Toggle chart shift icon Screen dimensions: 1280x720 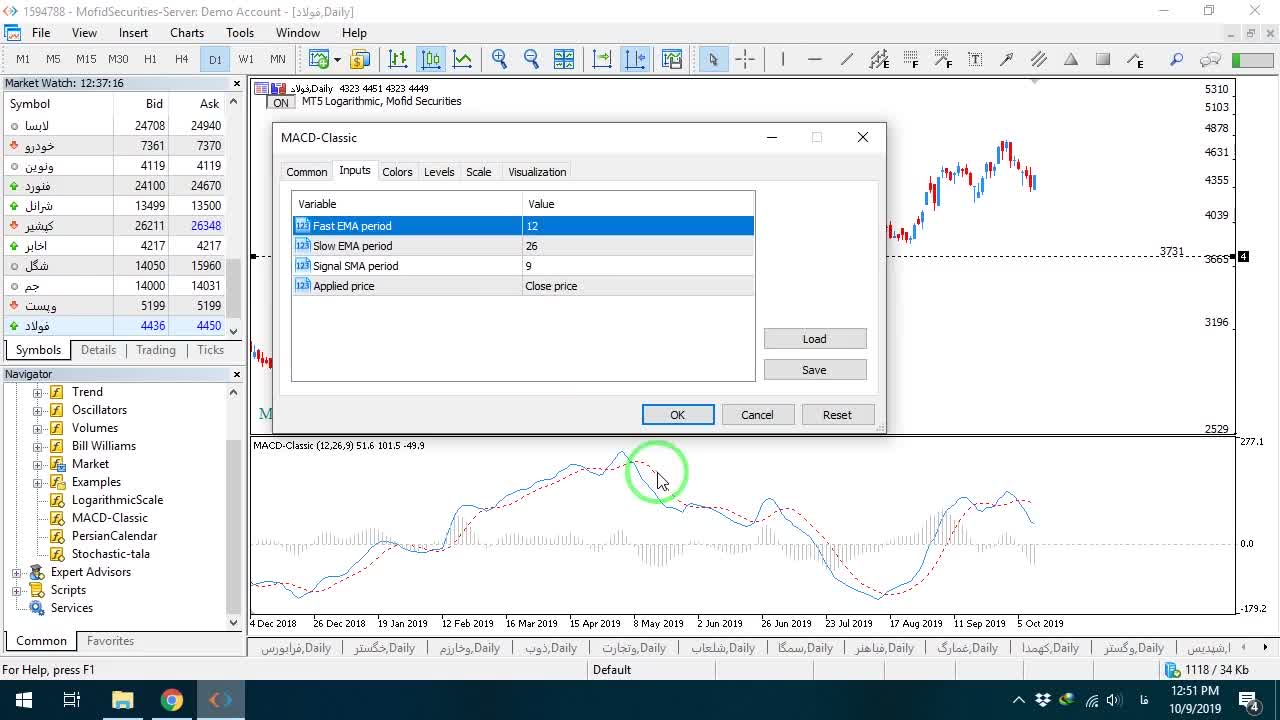tap(635, 59)
